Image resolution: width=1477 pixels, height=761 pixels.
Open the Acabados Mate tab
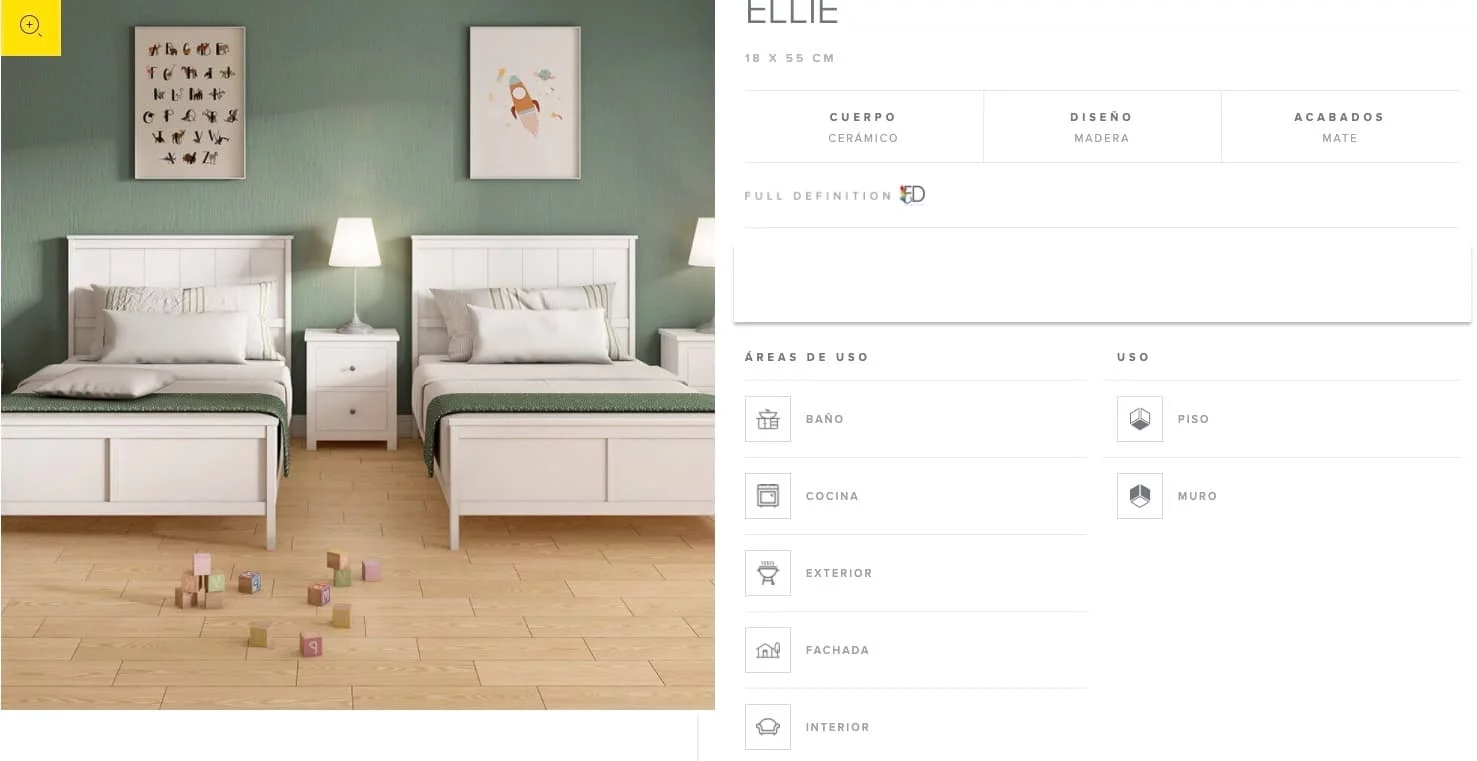(x=1340, y=127)
